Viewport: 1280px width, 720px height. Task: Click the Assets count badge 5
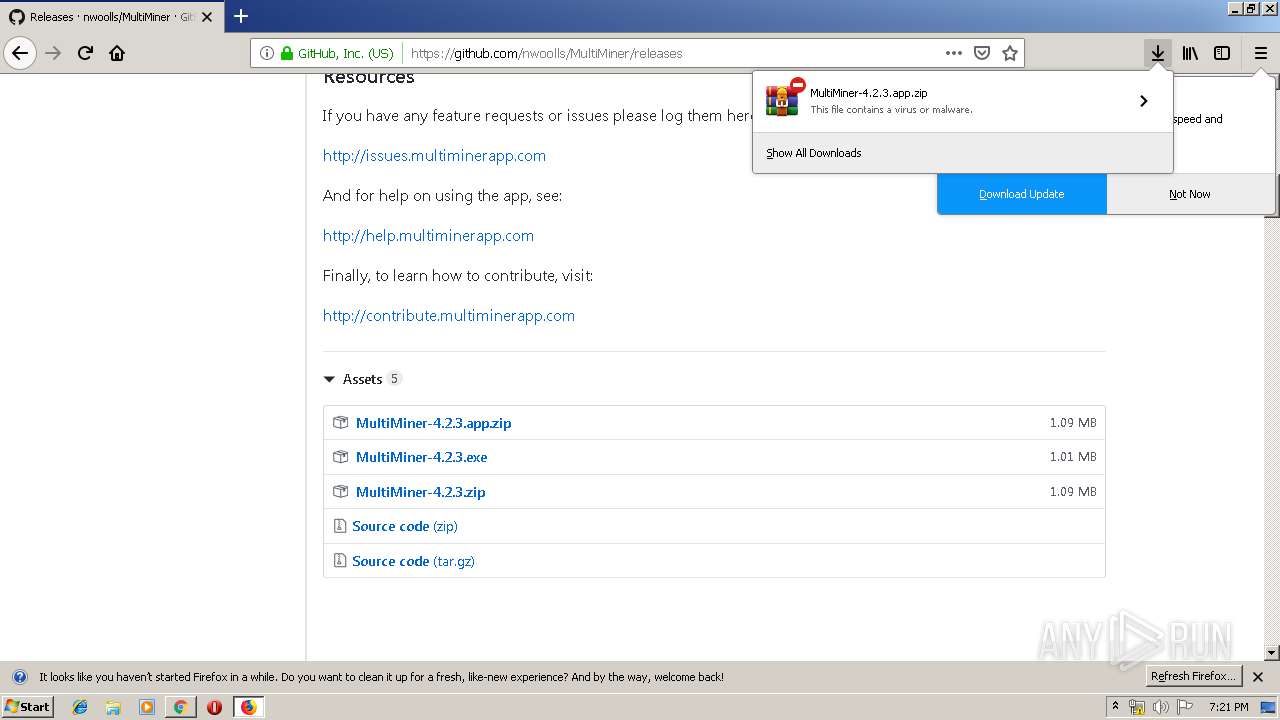[394, 379]
